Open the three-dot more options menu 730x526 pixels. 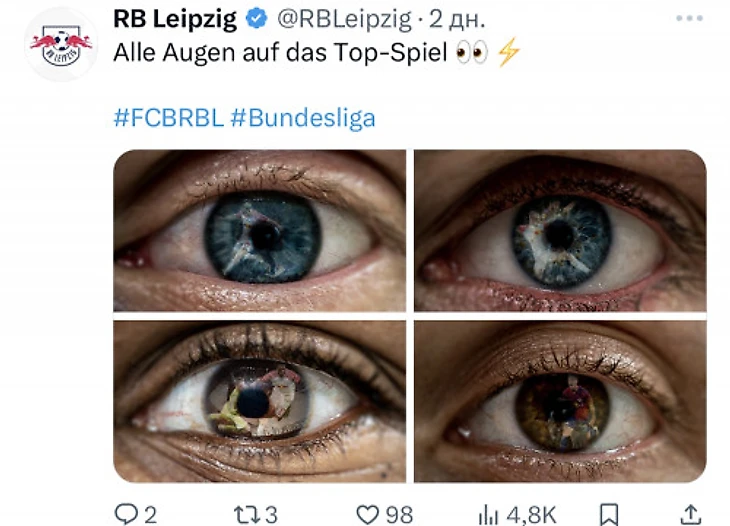(x=689, y=18)
